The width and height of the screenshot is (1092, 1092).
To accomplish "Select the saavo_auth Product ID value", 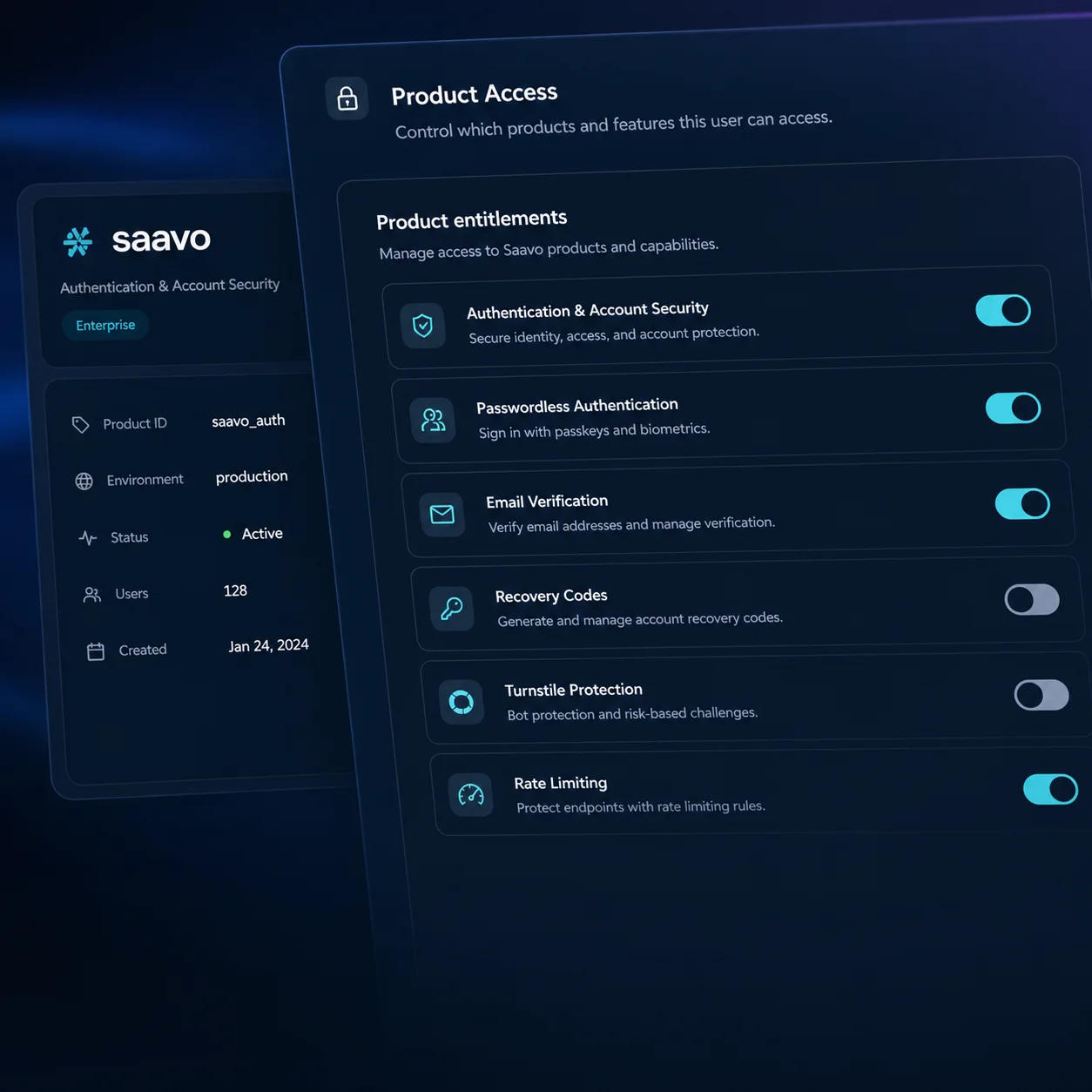I will coord(248,421).
